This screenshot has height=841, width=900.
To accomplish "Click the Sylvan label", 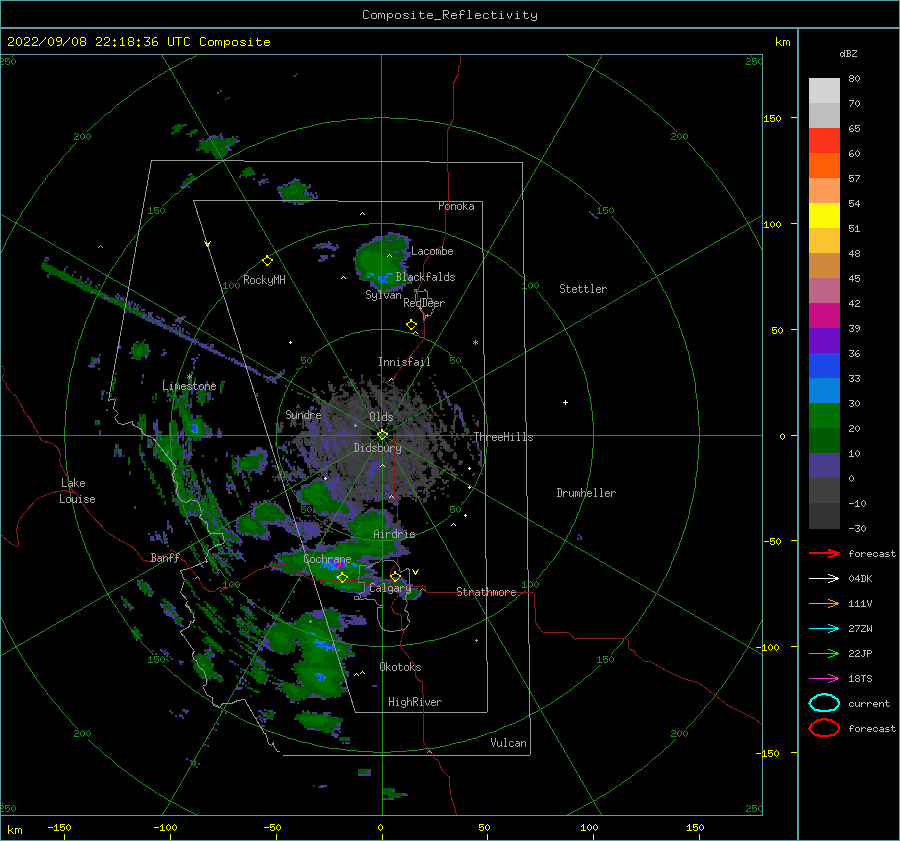I will coord(383,295).
